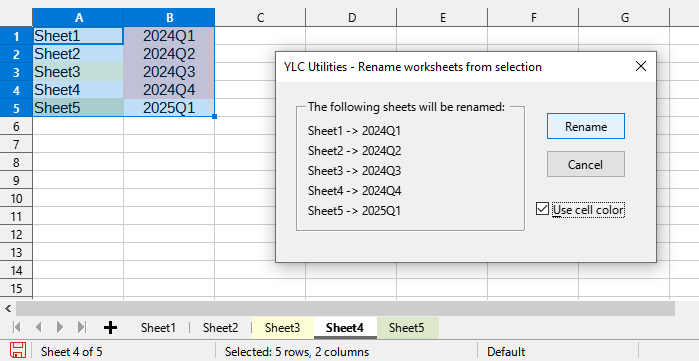Select row 14 header
699x361 pixels.
tap(16, 271)
